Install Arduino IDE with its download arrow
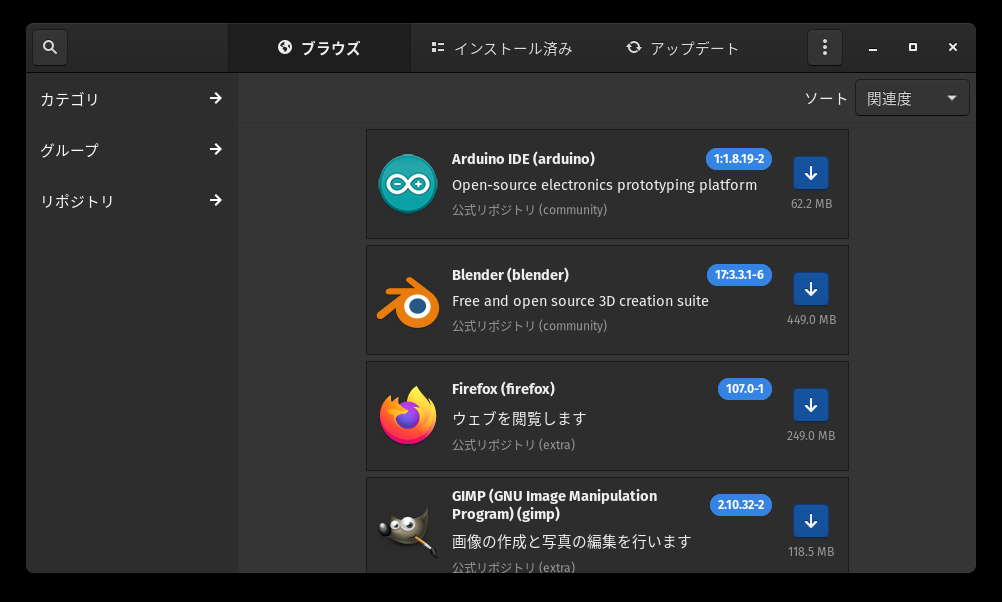The width and height of the screenshot is (1002, 602). coord(811,173)
